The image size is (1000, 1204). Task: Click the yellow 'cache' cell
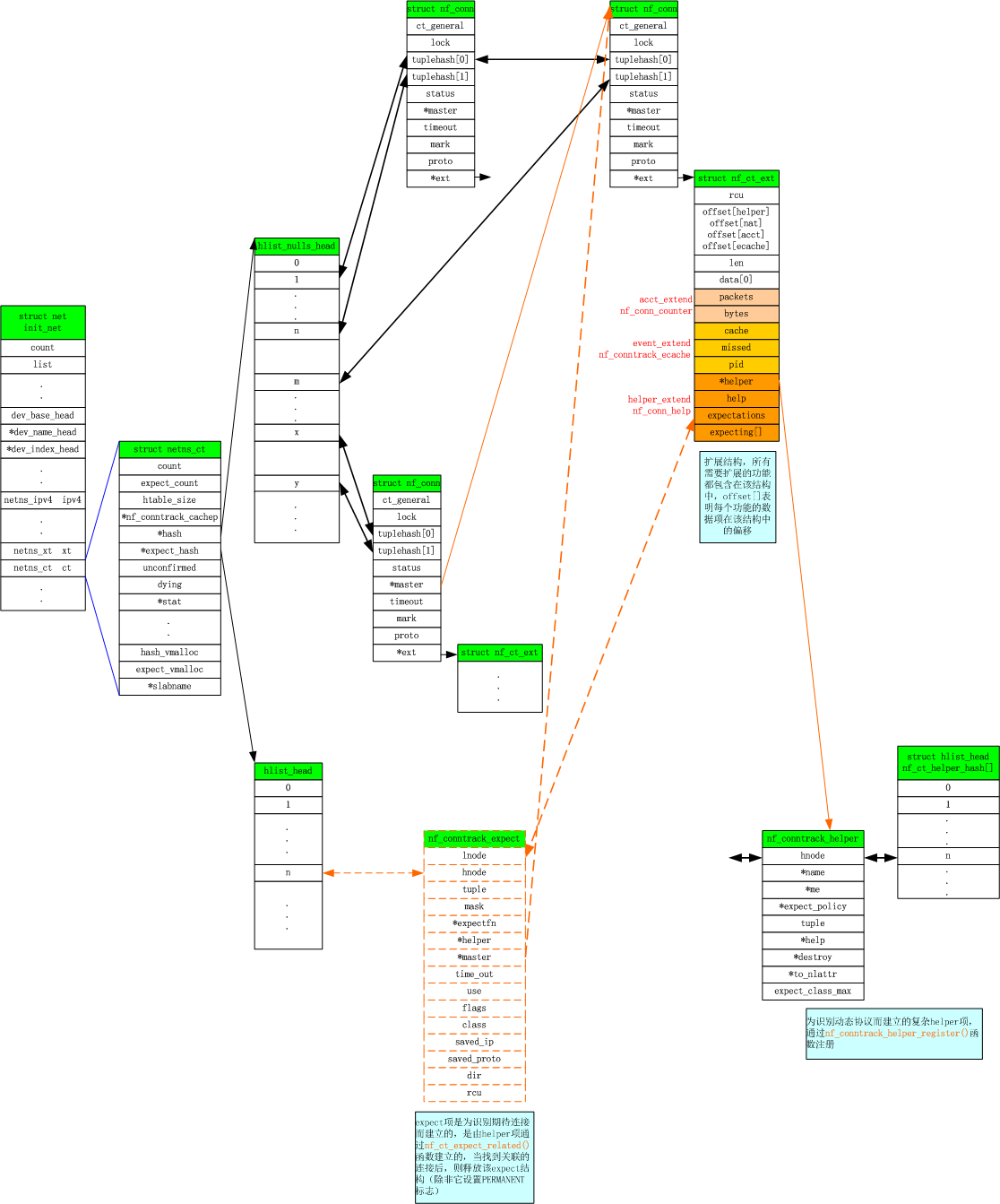tap(737, 332)
